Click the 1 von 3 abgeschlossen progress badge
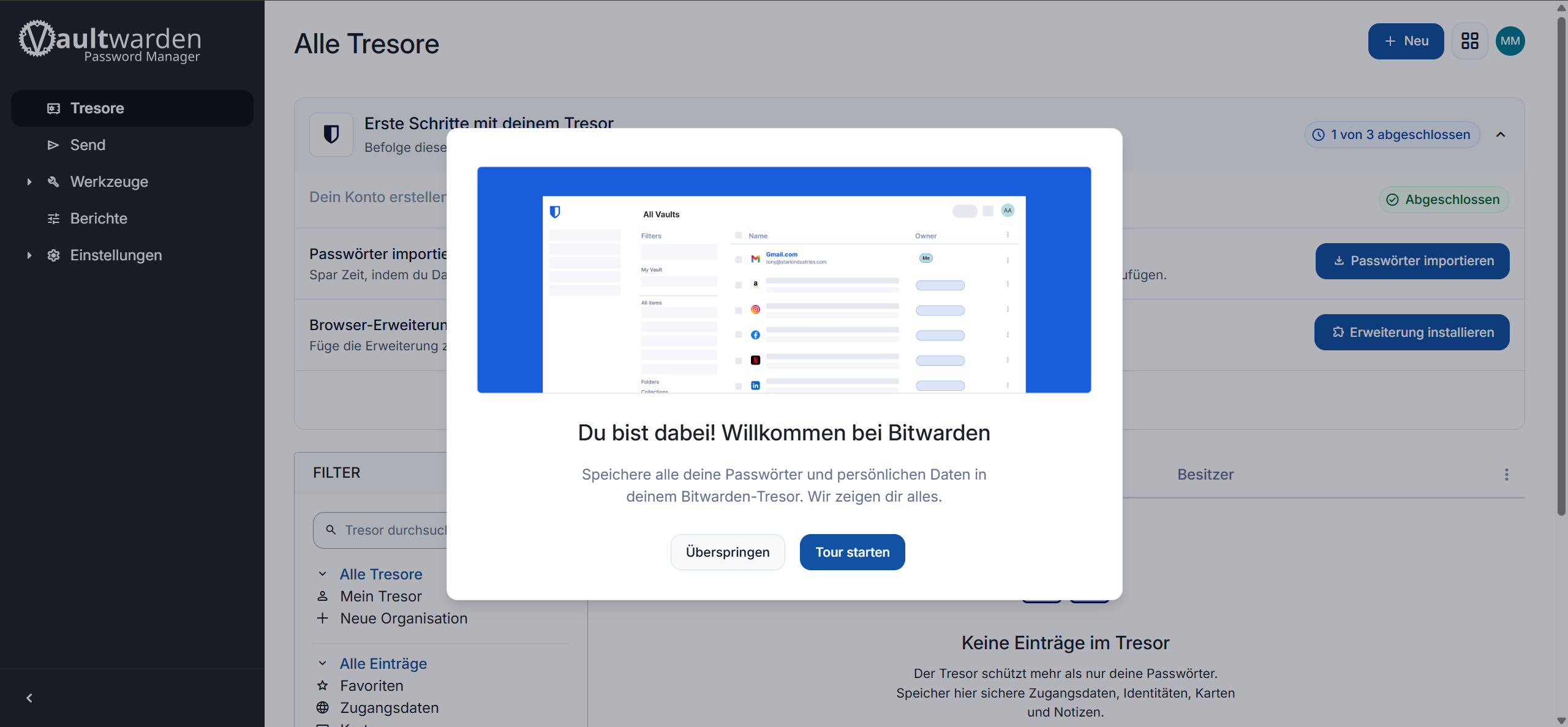 (x=1392, y=135)
